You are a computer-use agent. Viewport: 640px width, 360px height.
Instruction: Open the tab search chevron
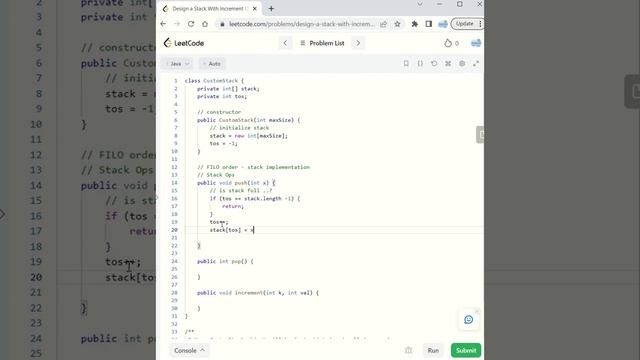coord(420,4)
